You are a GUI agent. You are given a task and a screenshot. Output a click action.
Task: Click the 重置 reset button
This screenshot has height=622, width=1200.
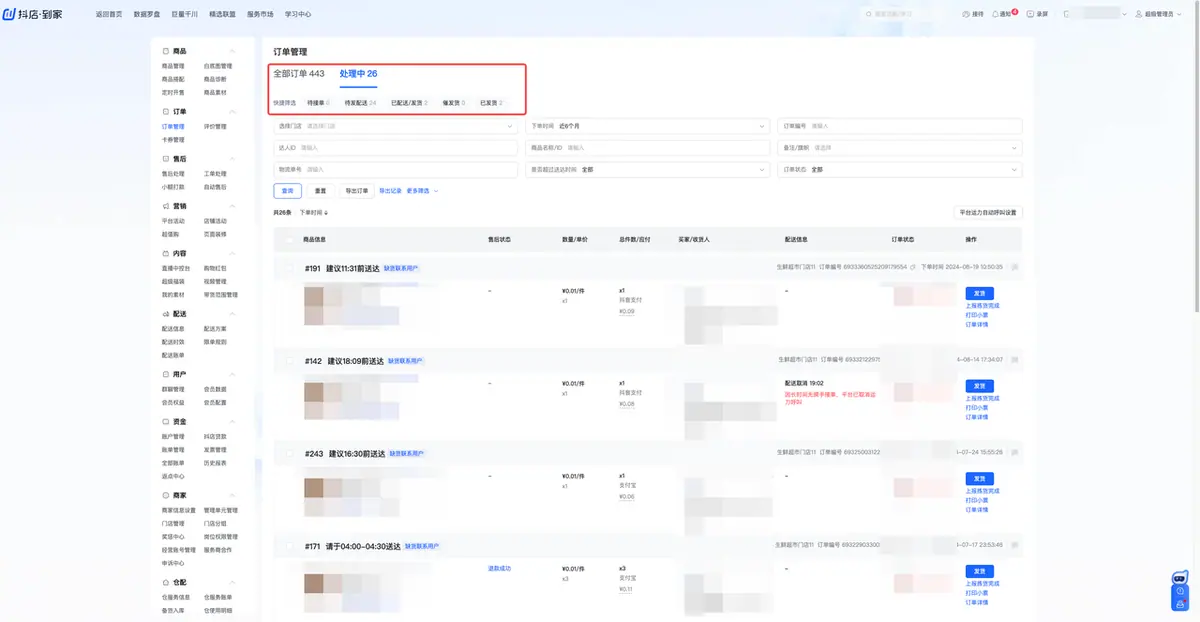coord(321,190)
